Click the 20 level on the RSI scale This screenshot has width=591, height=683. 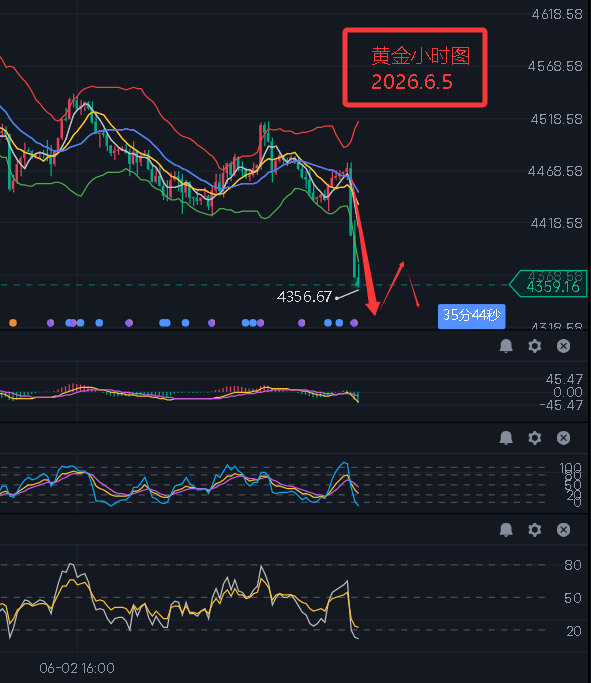[x=574, y=631]
